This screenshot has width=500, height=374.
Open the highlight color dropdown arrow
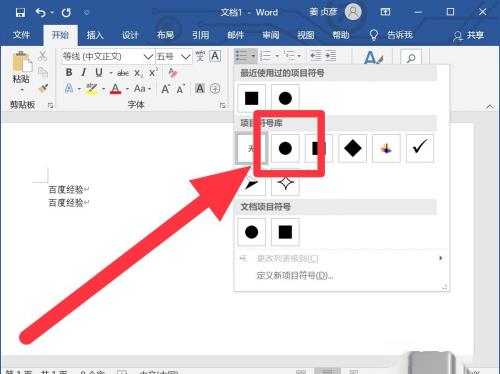(x=103, y=89)
